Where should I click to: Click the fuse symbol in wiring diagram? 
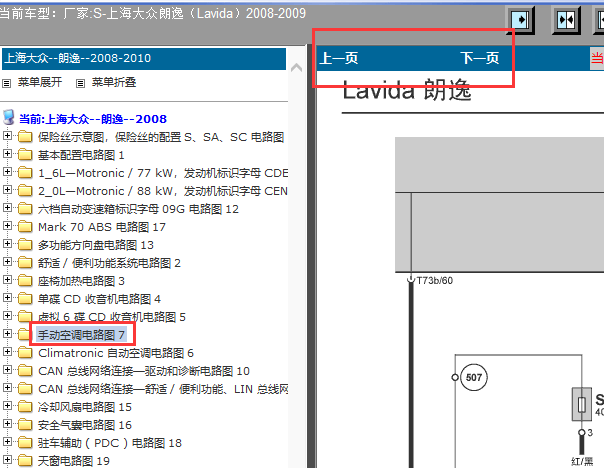[582, 404]
